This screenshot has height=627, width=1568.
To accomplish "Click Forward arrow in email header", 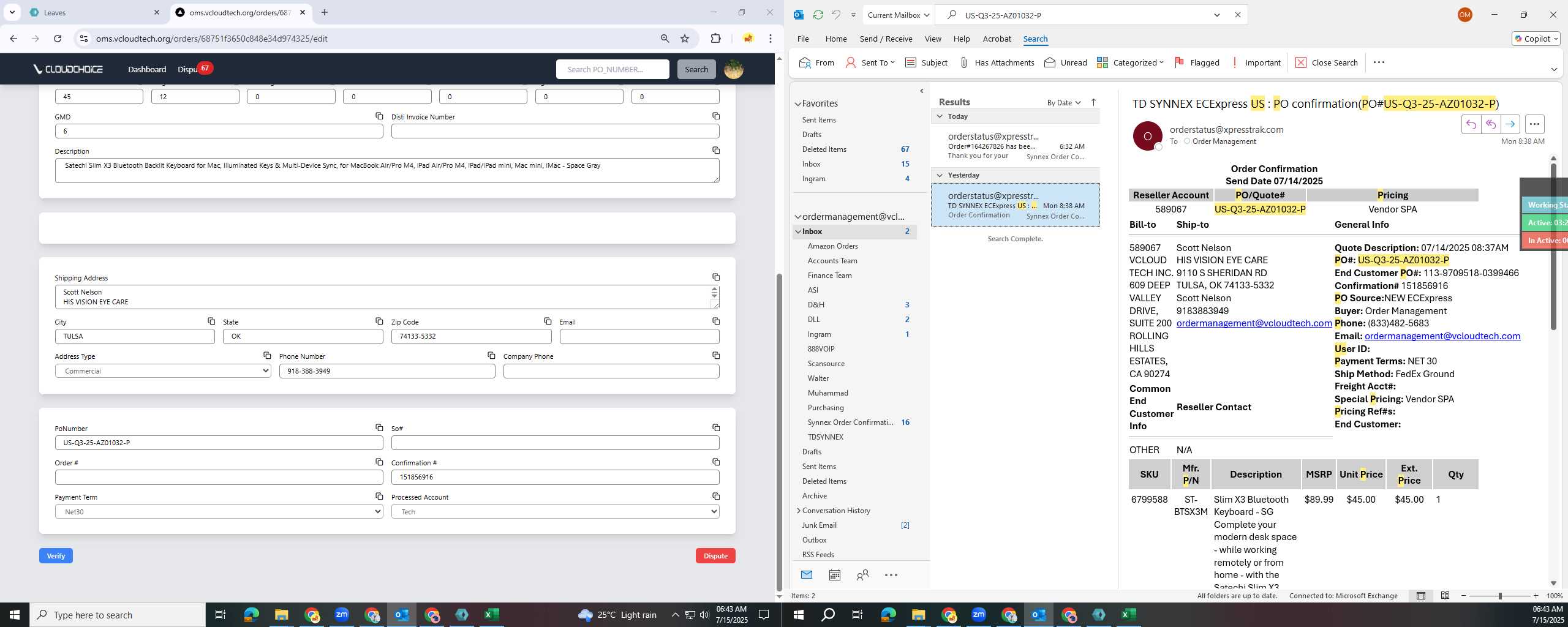I will tap(1510, 124).
